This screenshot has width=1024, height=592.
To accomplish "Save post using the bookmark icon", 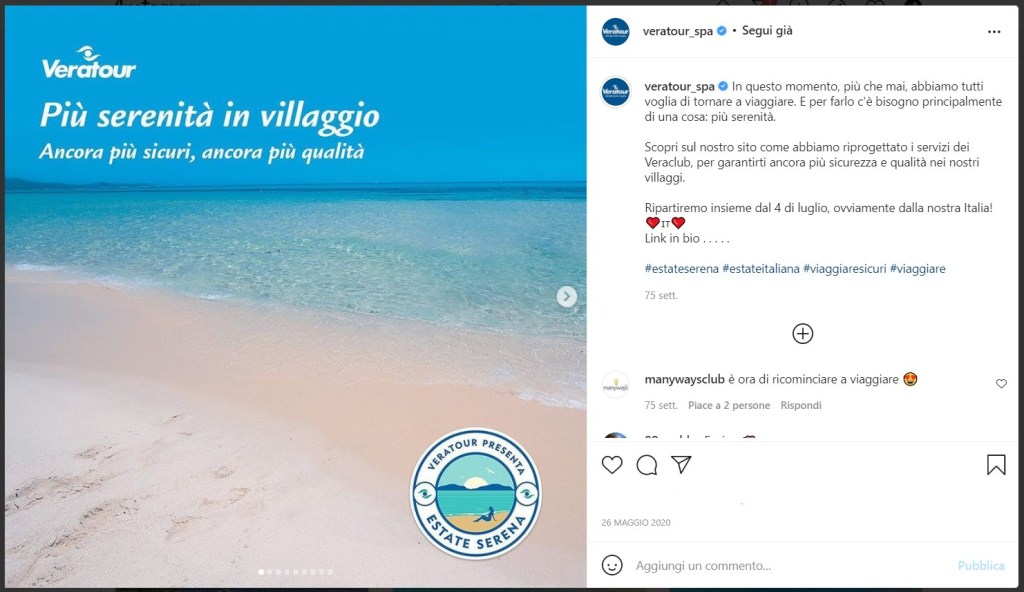I will (996, 465).
